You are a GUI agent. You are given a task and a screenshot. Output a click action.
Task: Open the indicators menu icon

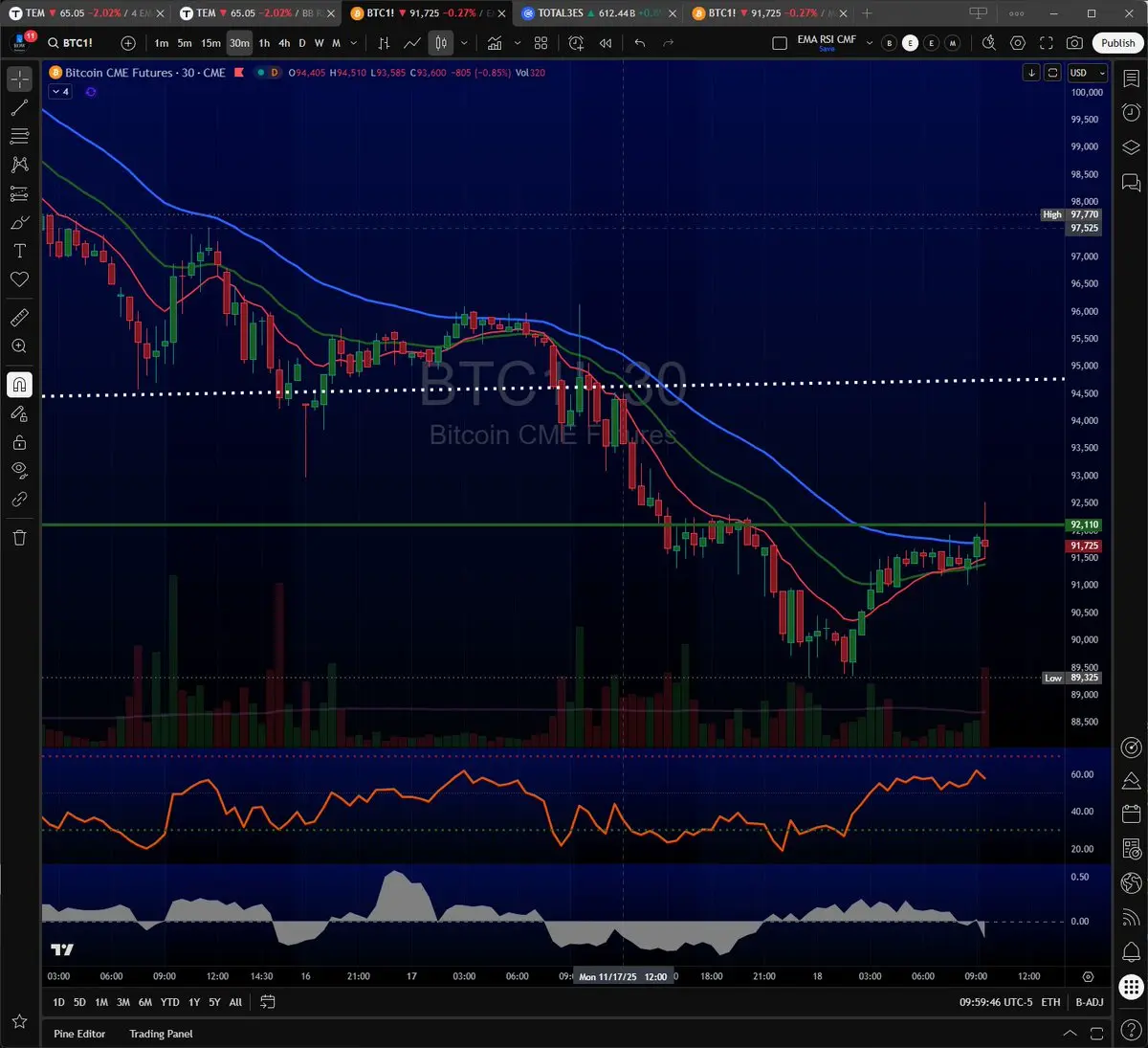tap(495, 43)
